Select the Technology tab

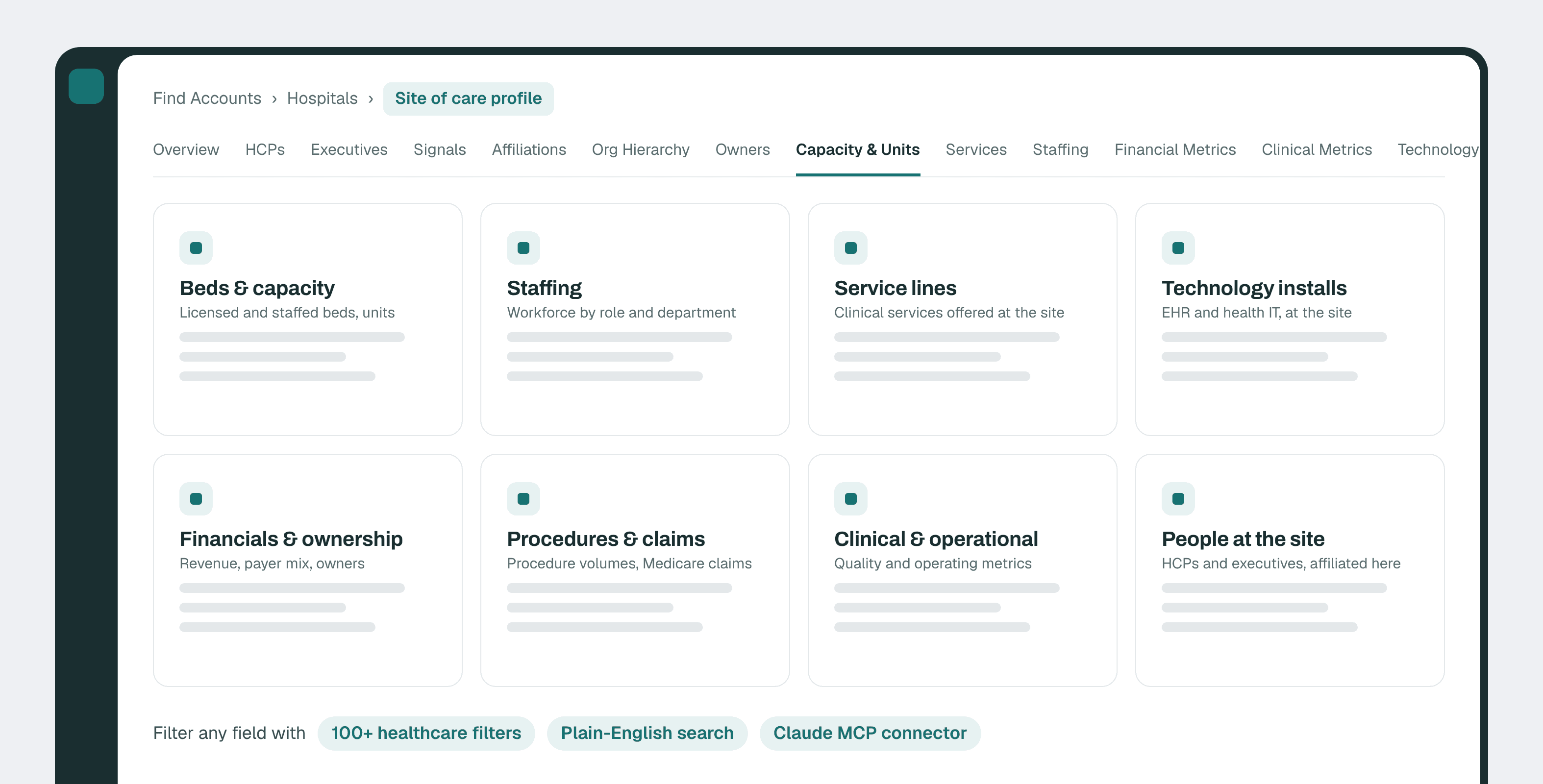[x=1438, y=150]
